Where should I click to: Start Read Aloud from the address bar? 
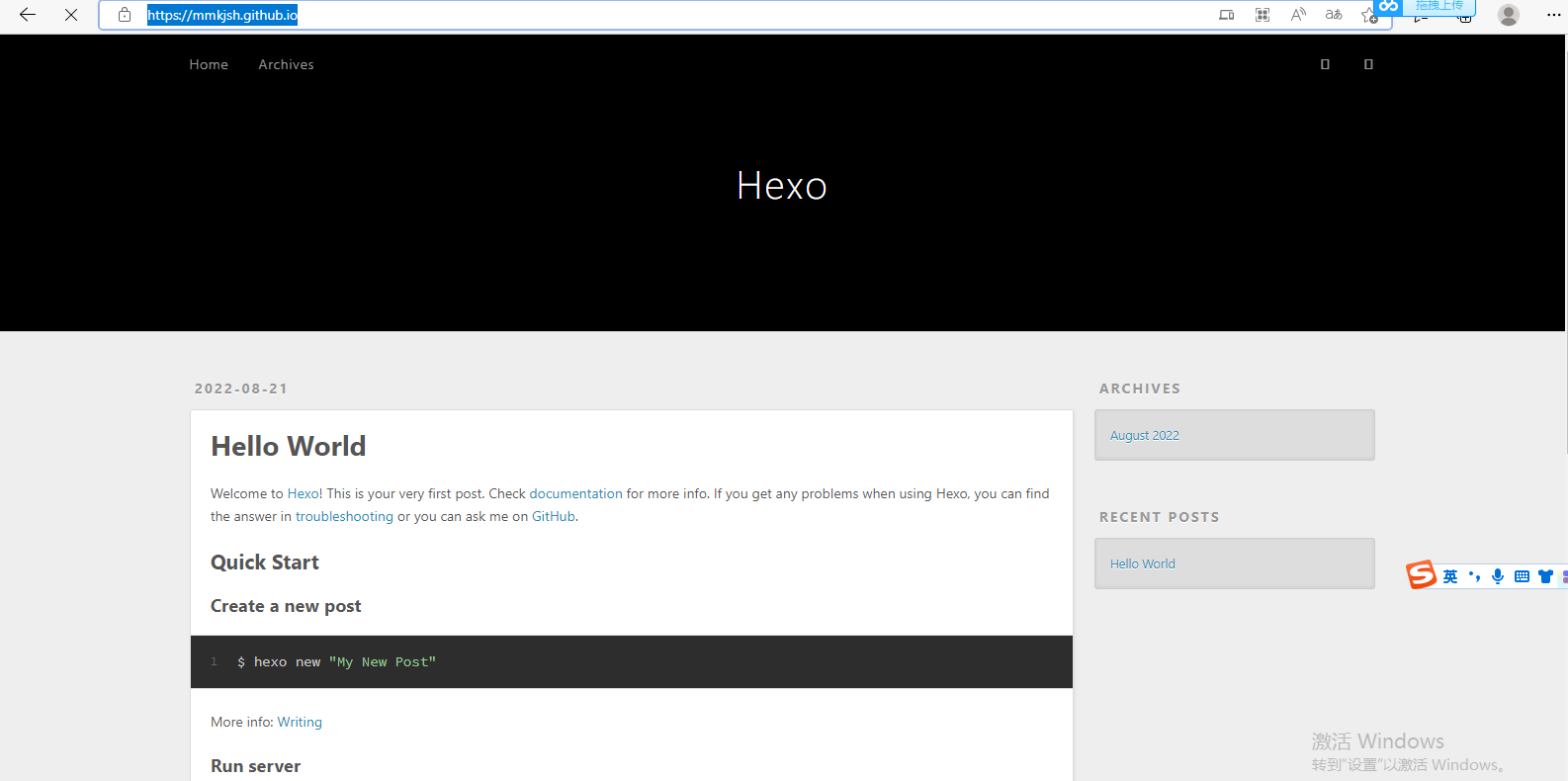[x=1298, y=15]
